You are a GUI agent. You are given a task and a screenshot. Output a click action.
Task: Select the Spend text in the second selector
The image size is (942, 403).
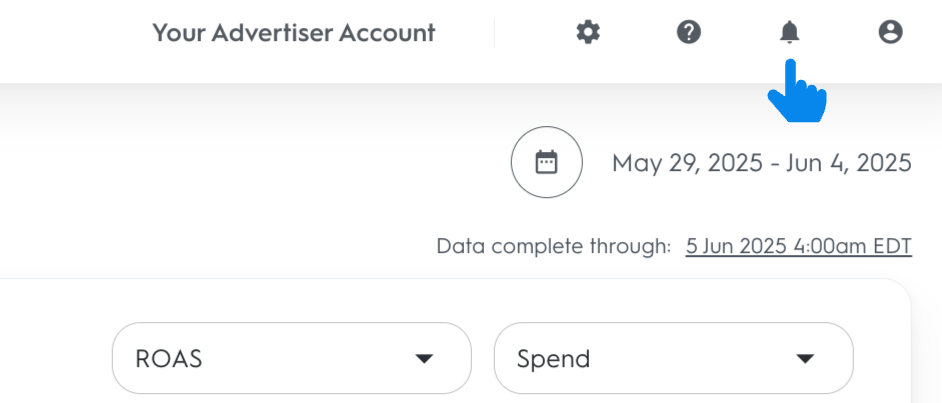553,359
